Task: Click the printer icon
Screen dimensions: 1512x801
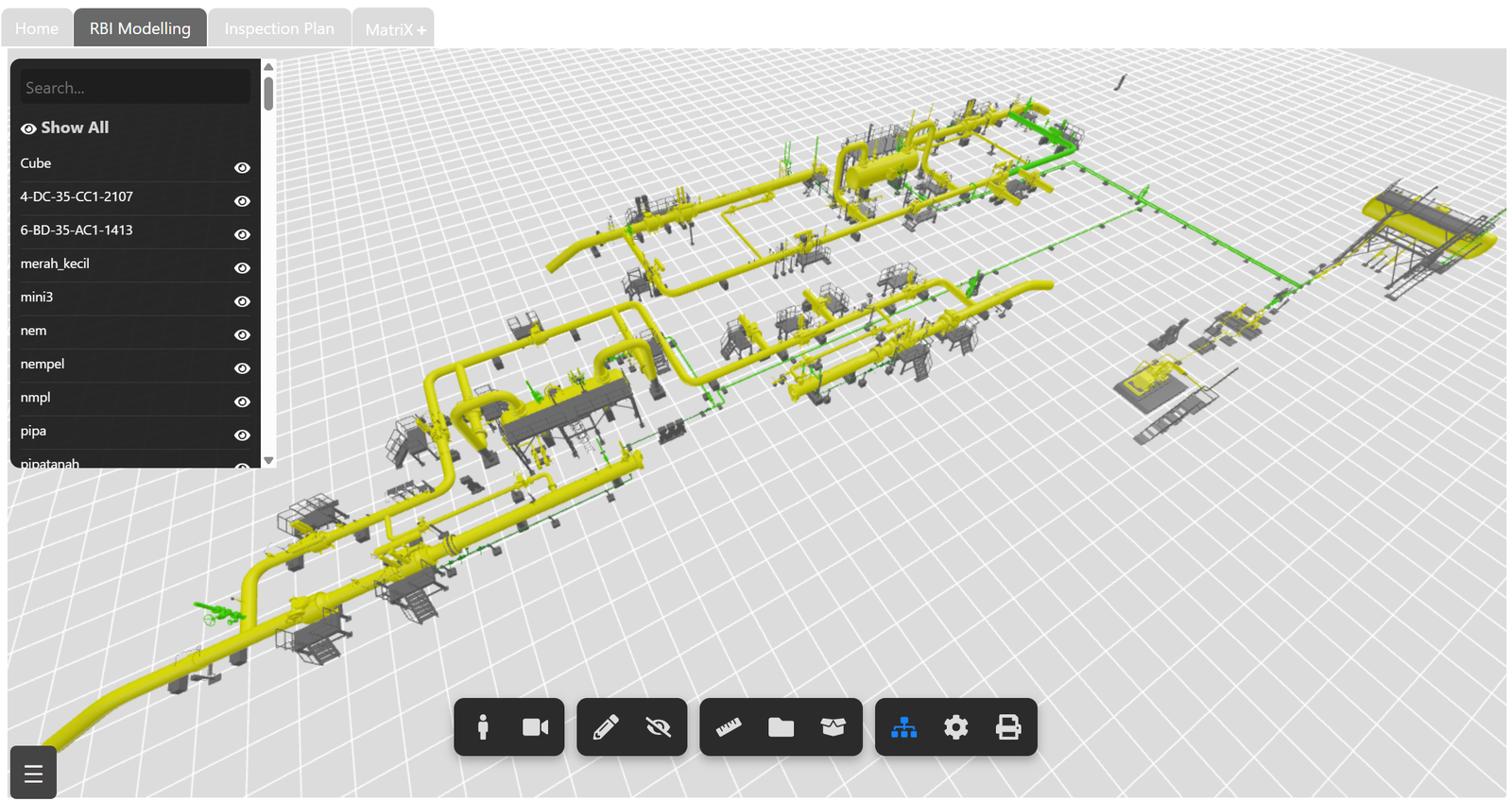Action: (x=1008, y=726)
